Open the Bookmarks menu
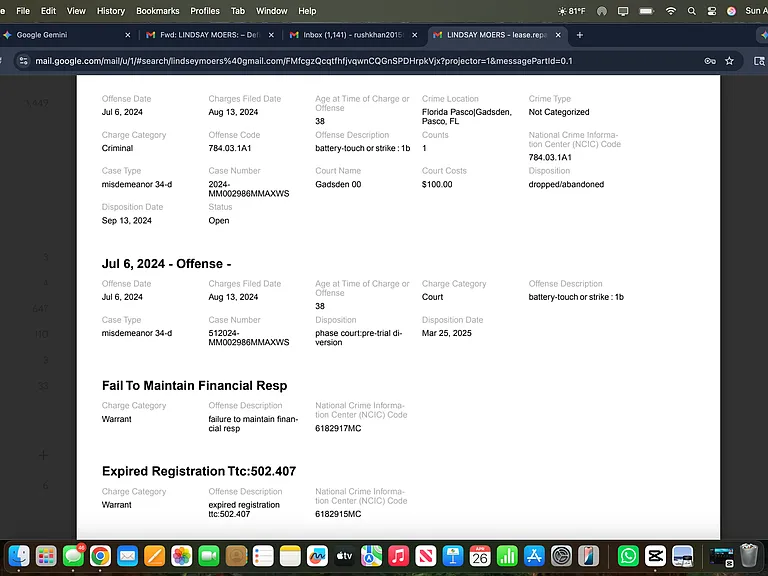 click(x=158, y=11)
